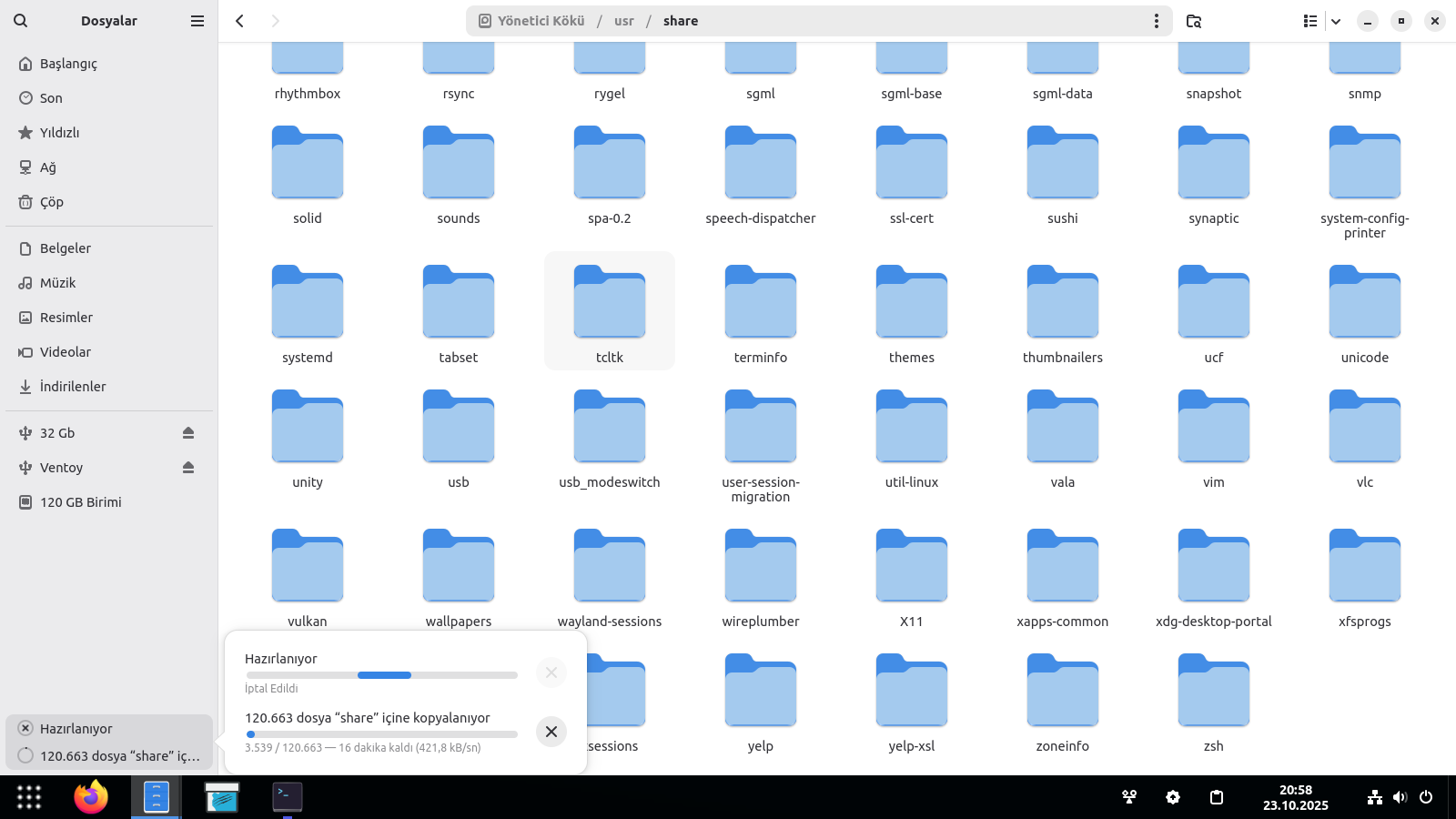Open the taskbar application grid launcher
The height and width of the screenshot is (819, 1456).
29,797
